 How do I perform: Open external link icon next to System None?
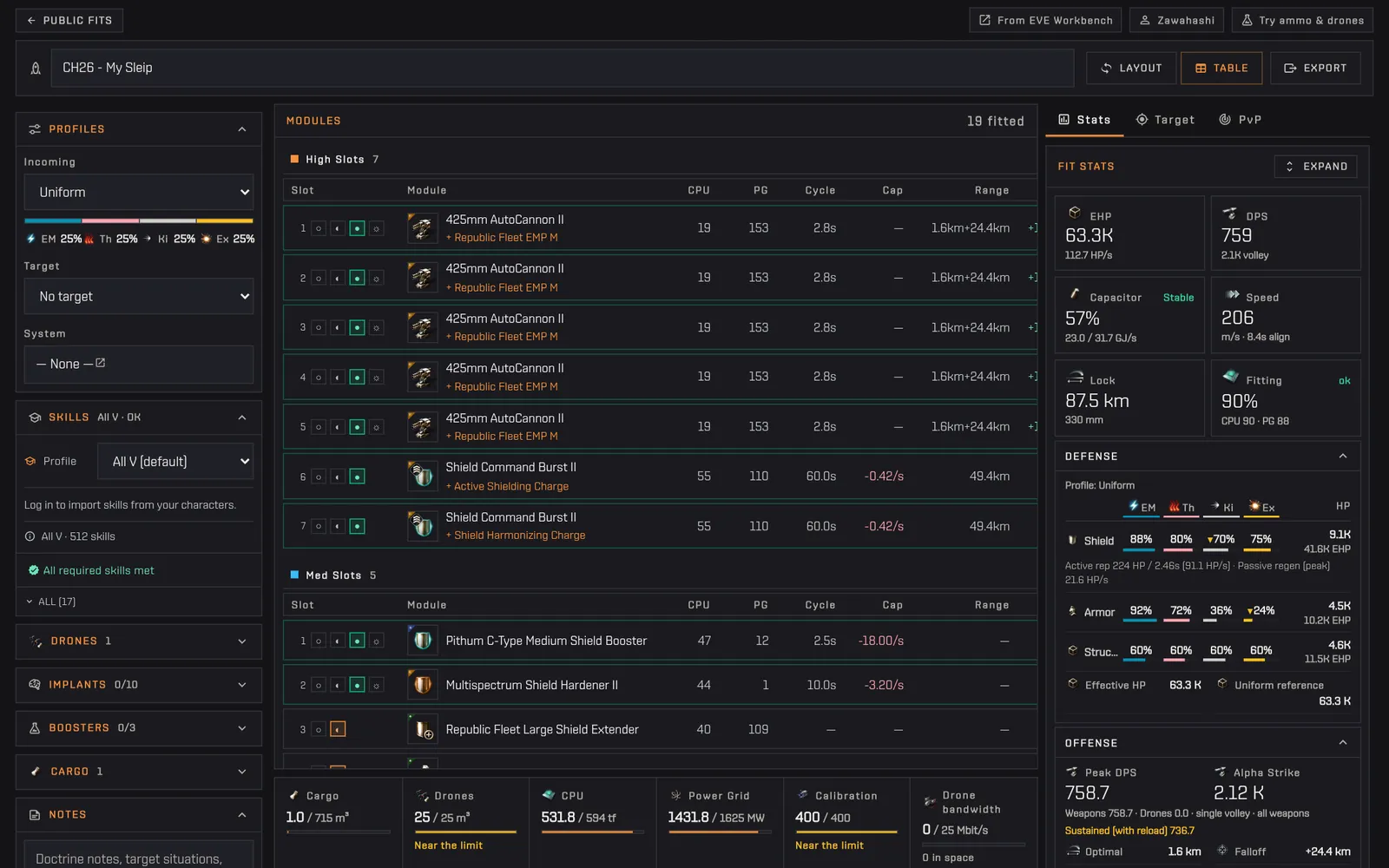tap(100, 363)
